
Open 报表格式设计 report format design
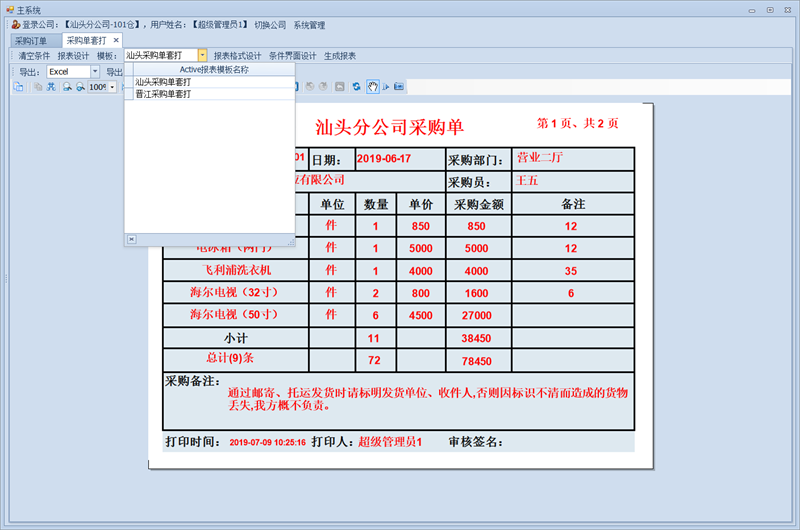(x=237, y=56)
